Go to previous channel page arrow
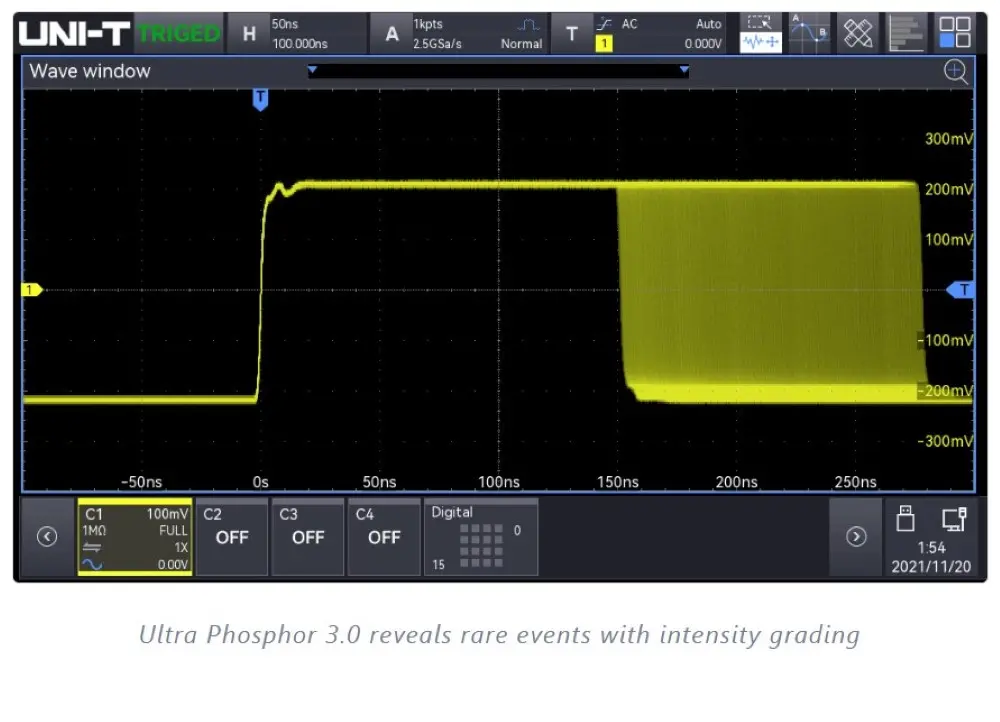The height and width of the screenshot is (722, 1000). tap(47, 537)
